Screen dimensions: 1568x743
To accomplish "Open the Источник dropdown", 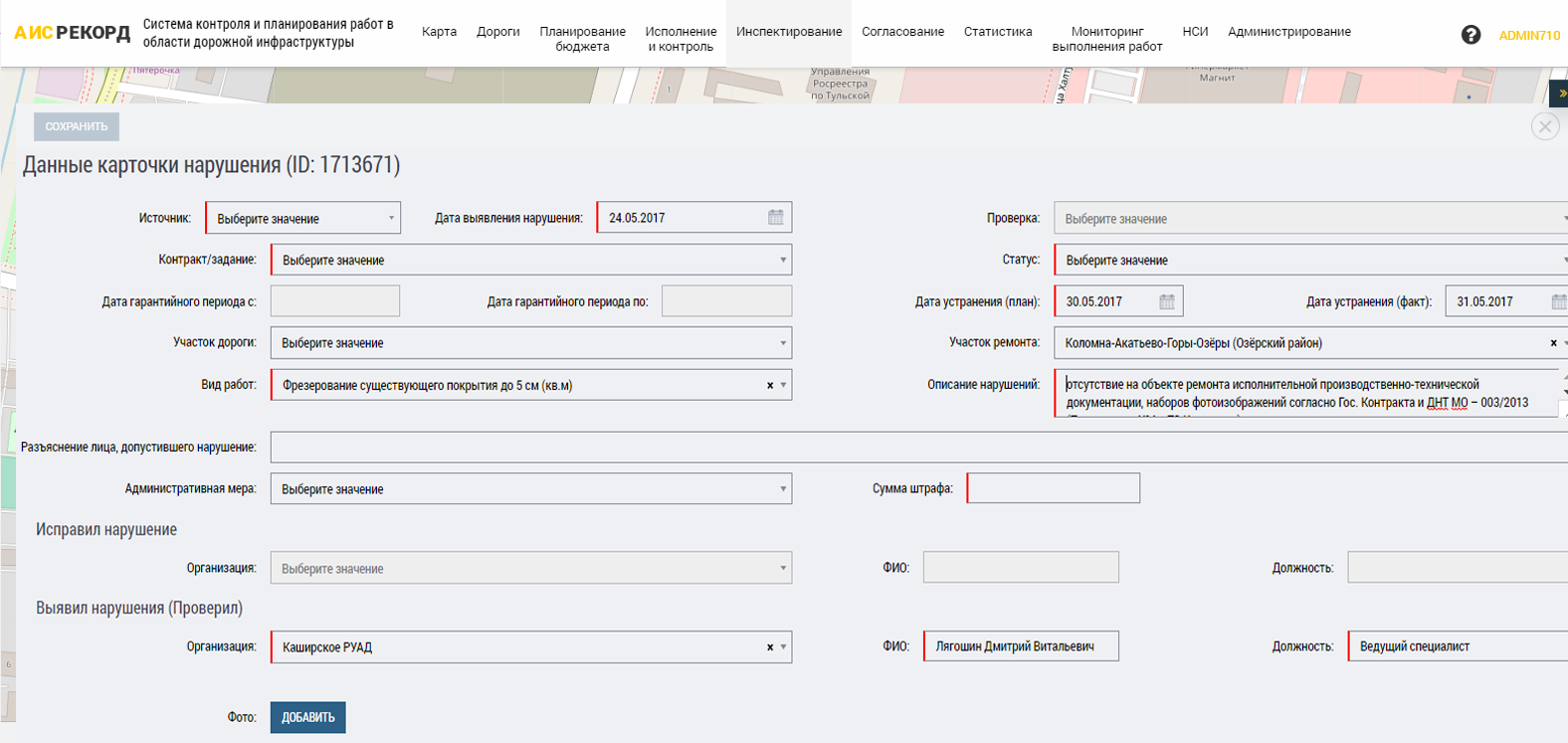I will tap(302, 218).
